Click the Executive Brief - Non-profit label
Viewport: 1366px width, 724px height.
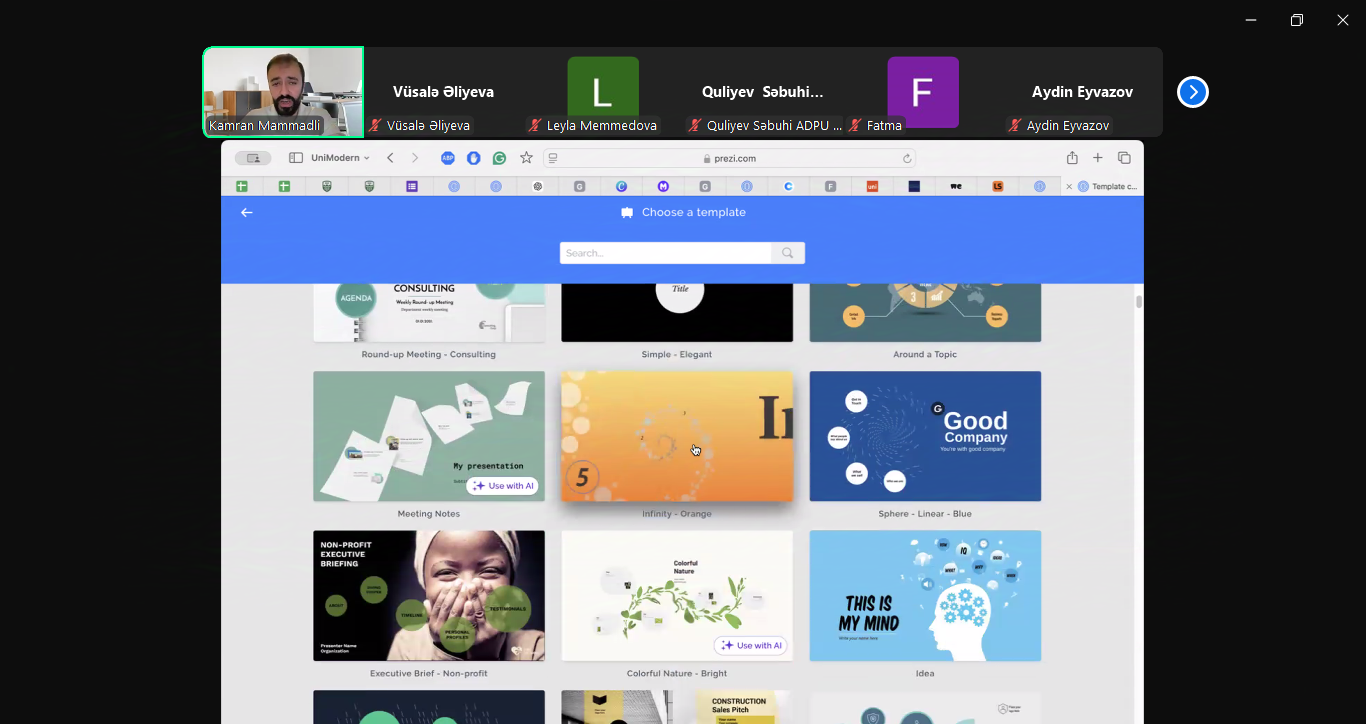tap(429, 673)
